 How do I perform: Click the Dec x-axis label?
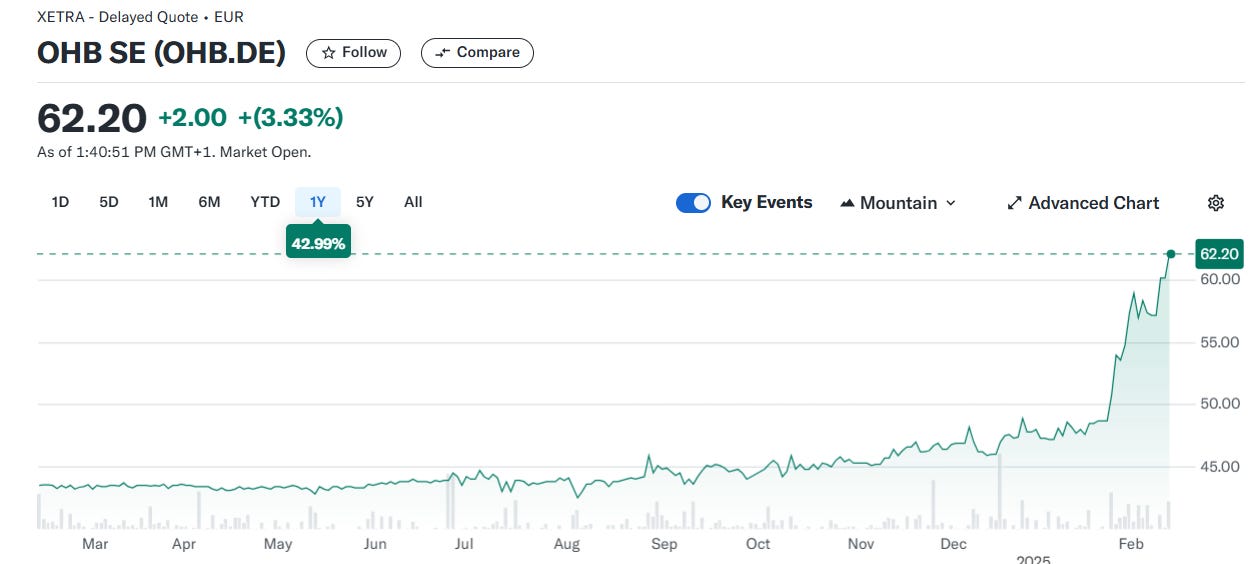pyautogui.click(x=954, y=544)
